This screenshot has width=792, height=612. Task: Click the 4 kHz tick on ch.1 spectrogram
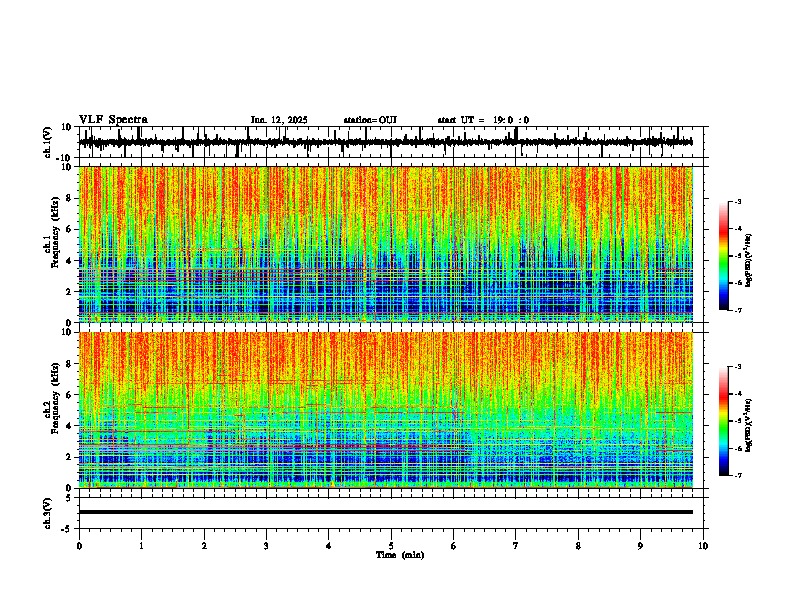[x=69, y=261]
